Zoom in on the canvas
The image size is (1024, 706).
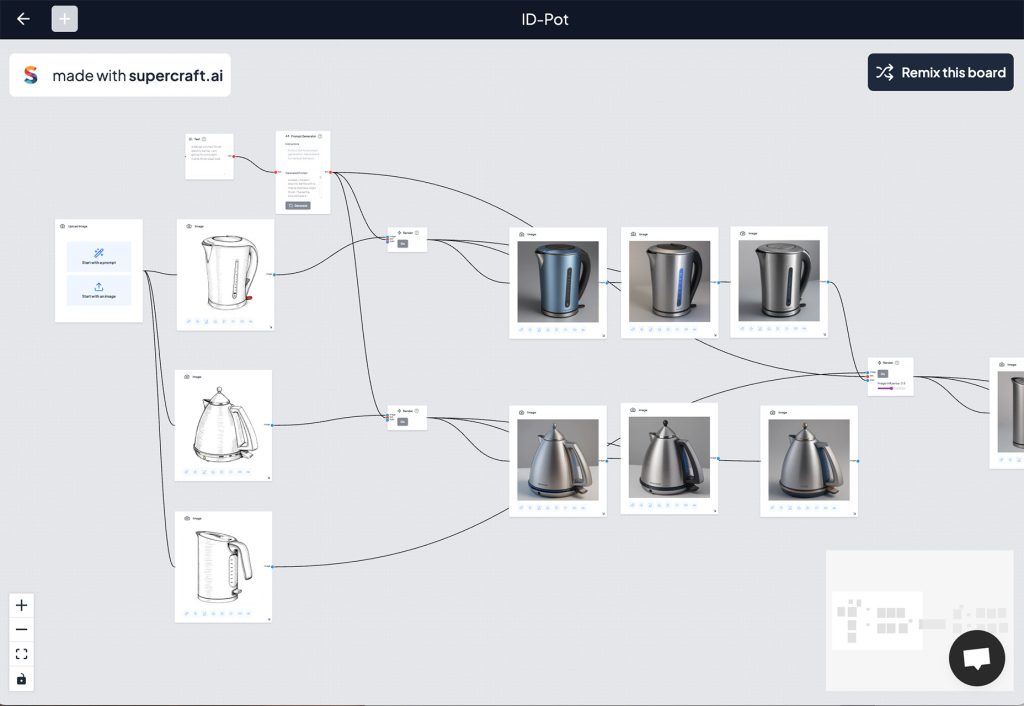22,605
